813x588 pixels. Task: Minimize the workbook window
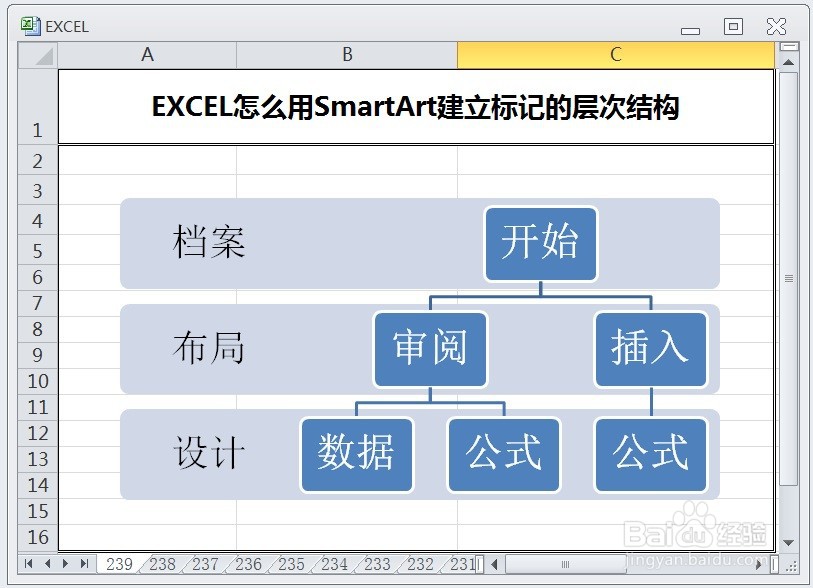[x=690, y=31]
